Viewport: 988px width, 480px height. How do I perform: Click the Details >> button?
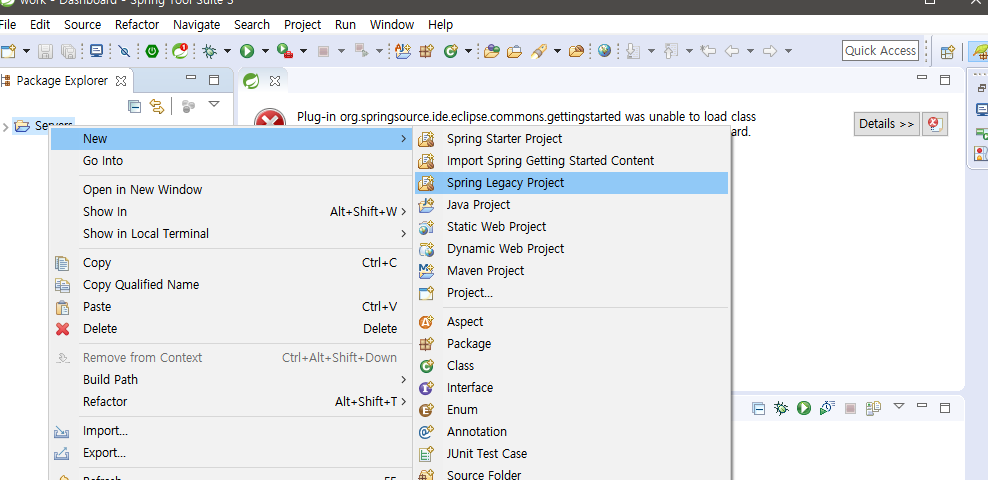tap(887, 124)
